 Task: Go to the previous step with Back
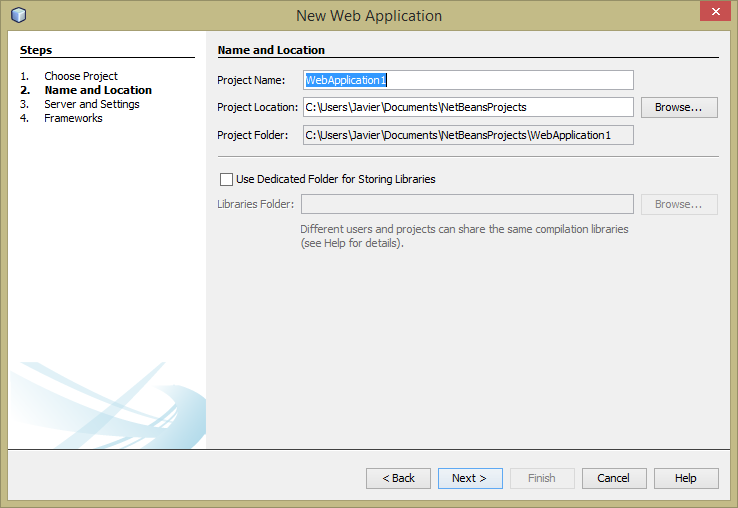coord(398,478)
